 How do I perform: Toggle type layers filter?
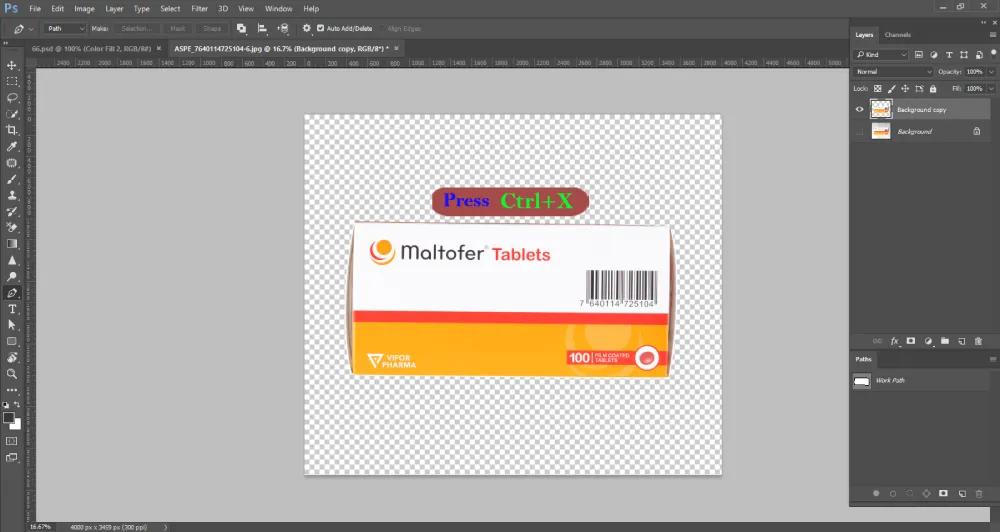[x=949, y=55]
